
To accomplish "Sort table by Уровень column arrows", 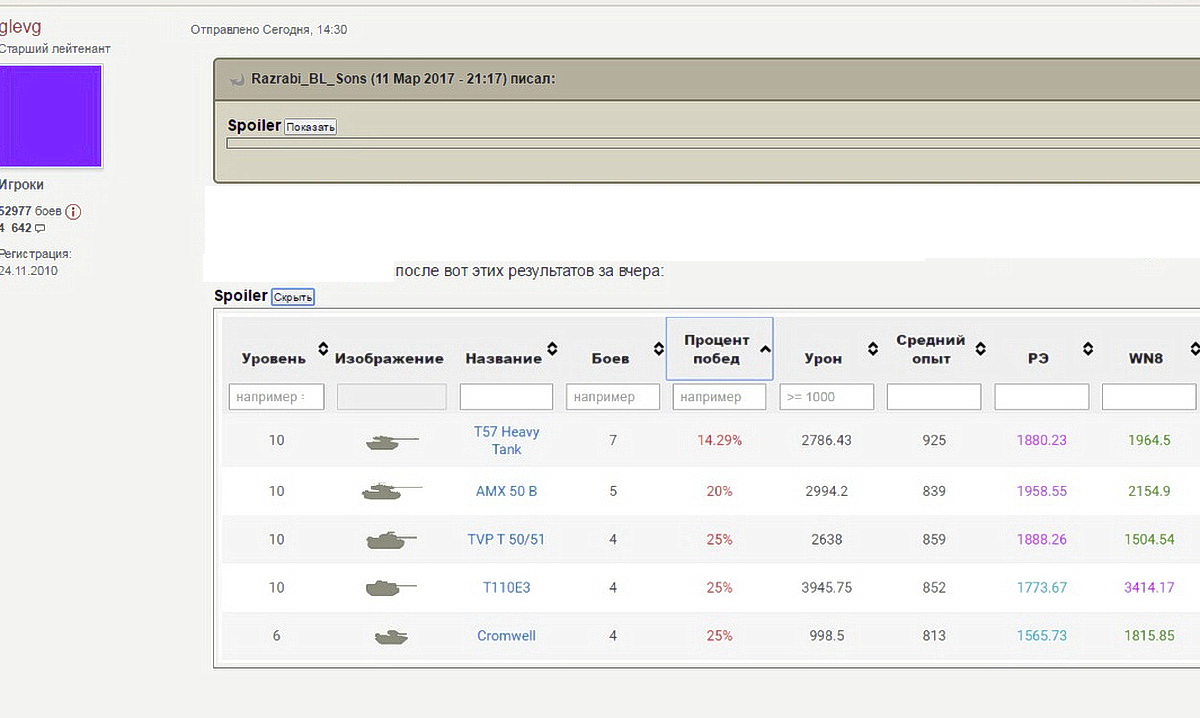I will 322,349.
